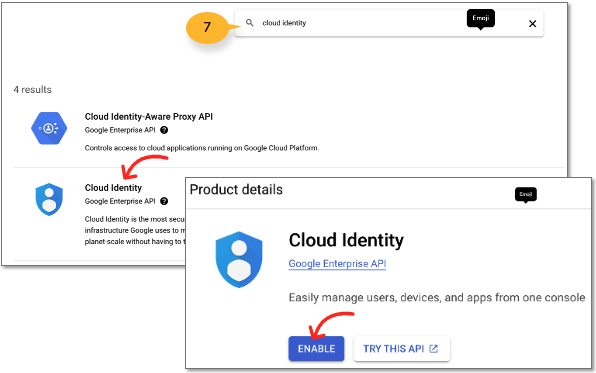Screen dimensions: 596x373
Task: Click the Cloud Identity title in Product details
Action: (x=346, y=240)
